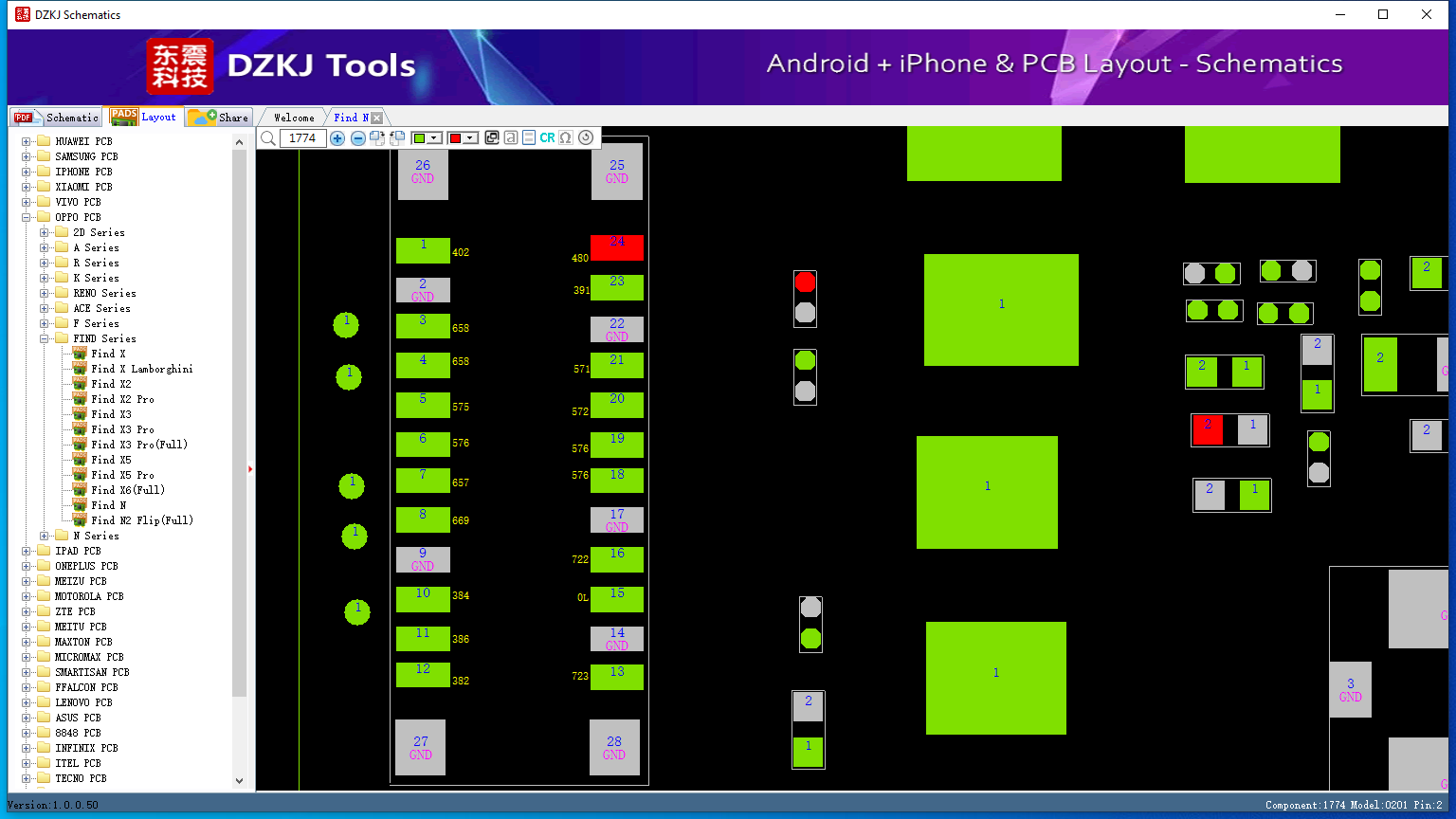This screenshot has width=1456, height=819.
Task: Click the A Series folder under OPPO
Action: click(x=96, y=247)
